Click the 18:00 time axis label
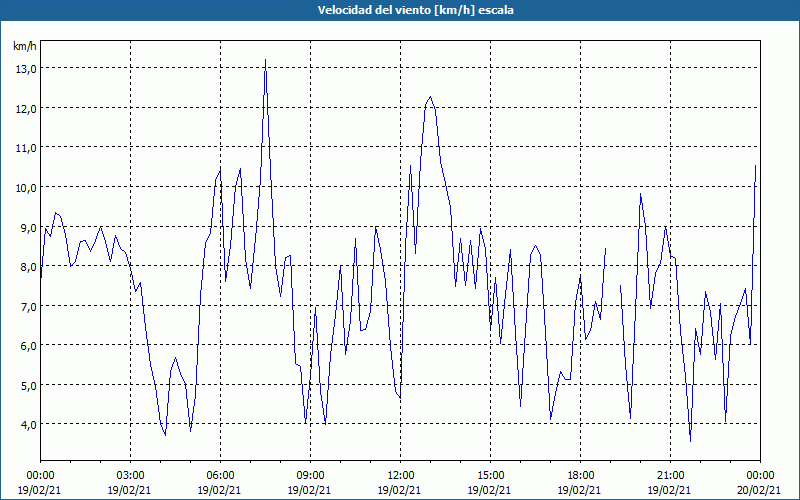 tap(580, 476)
